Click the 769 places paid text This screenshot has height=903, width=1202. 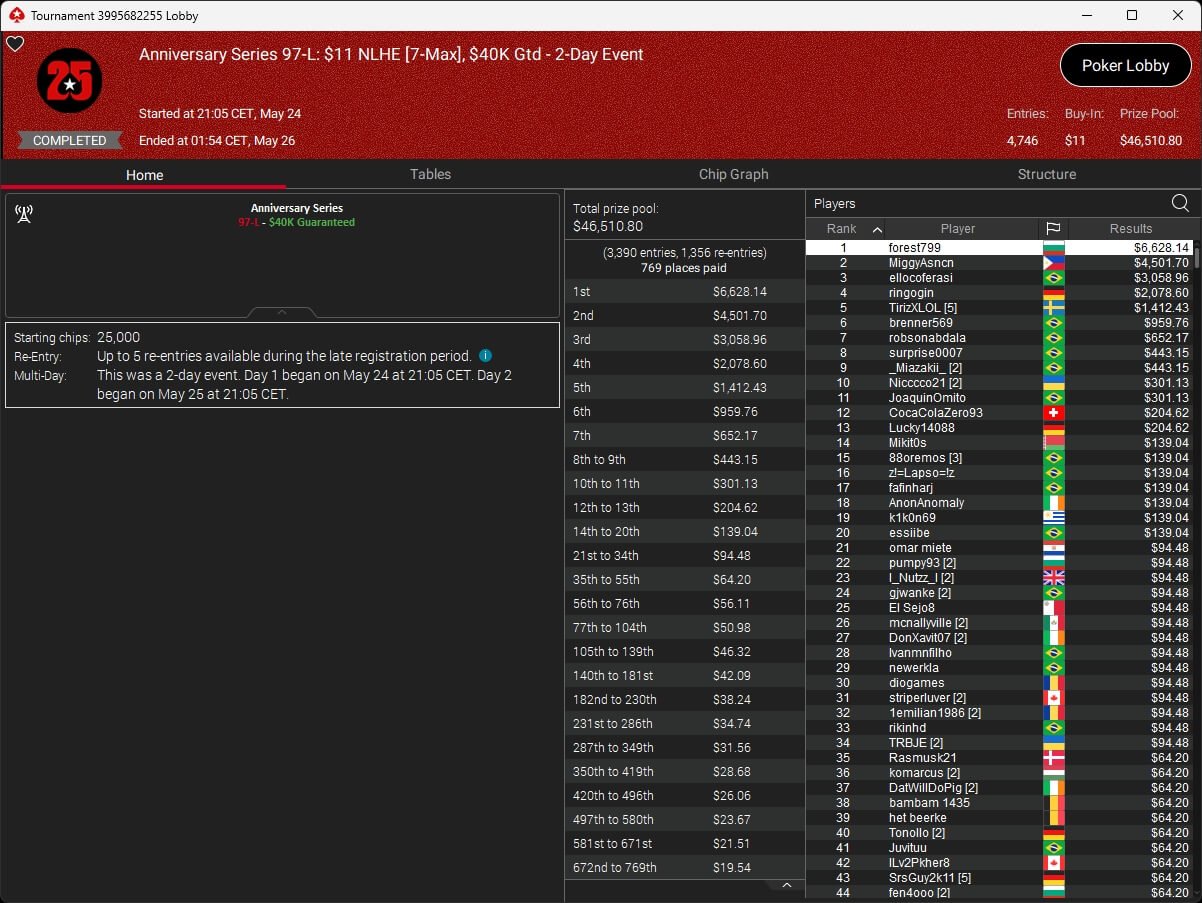tap(684, 268)
